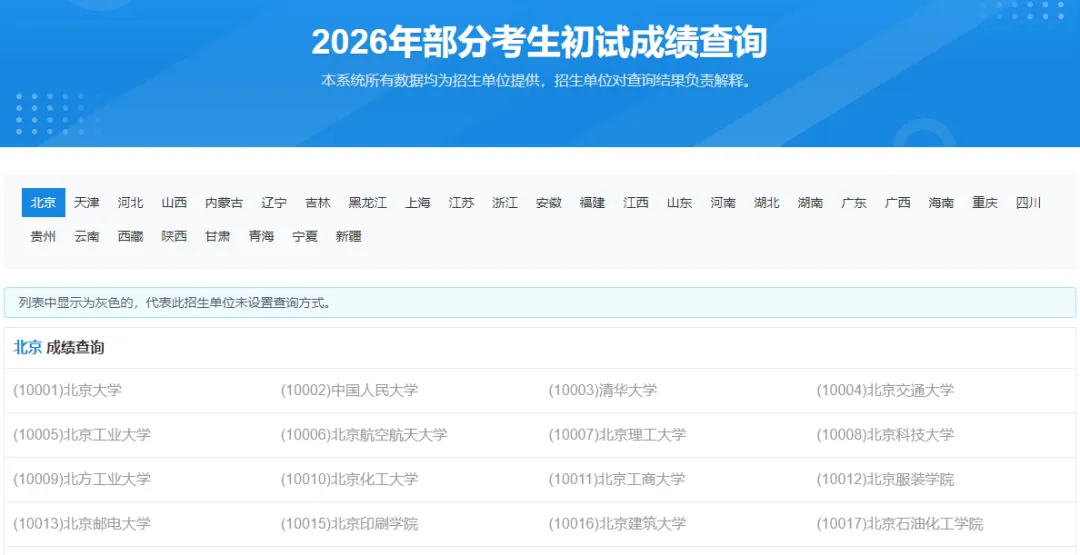Choose the (10015)北京印刷学院 entry

[x=349, y=523]
